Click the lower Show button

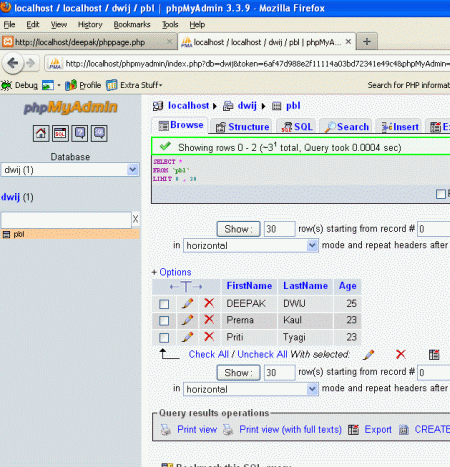tap(238, 372)
